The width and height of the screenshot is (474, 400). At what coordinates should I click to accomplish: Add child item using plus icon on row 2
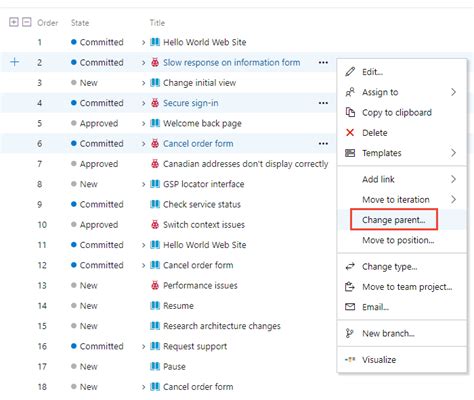15,62
